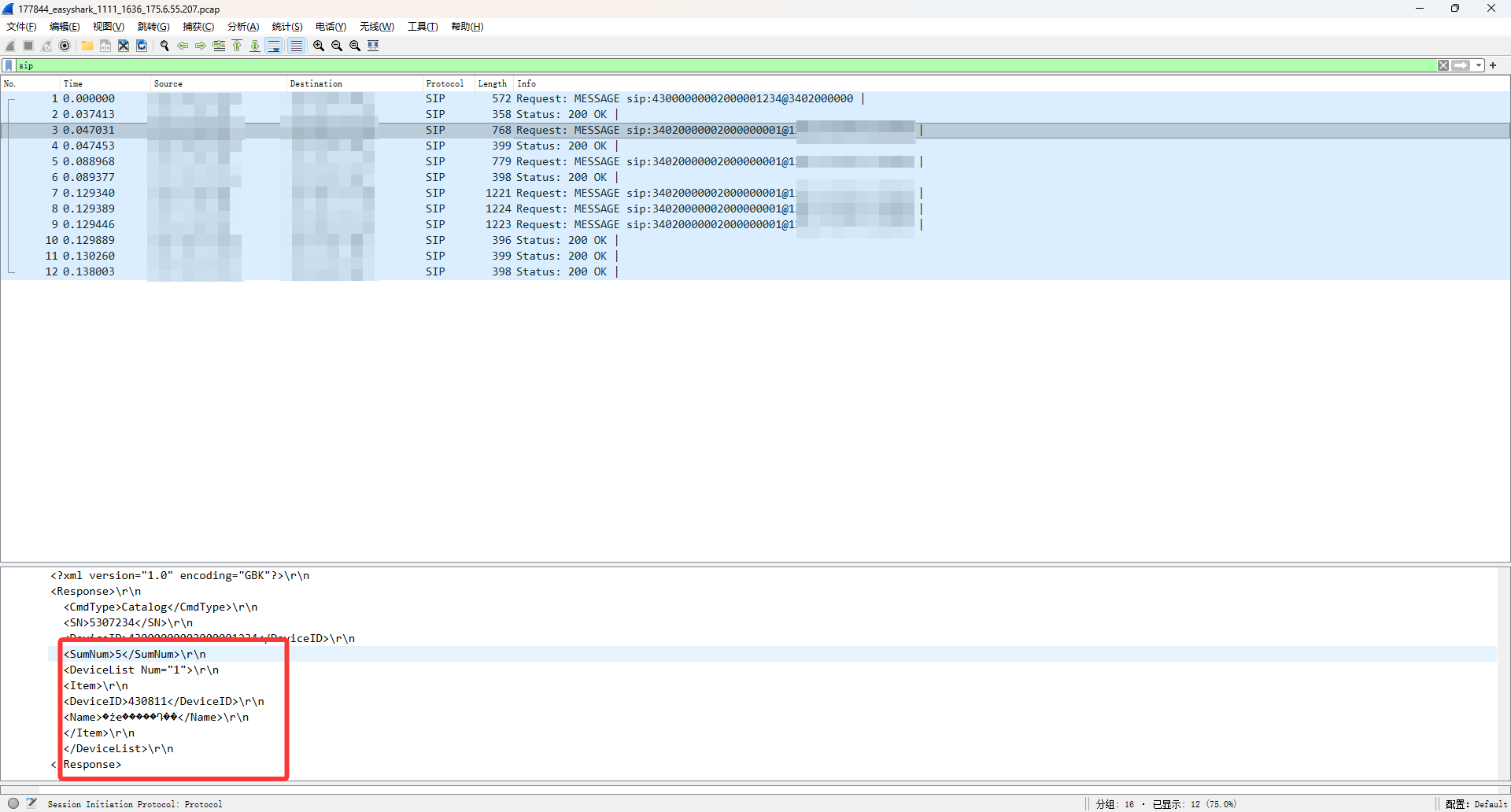Click the open capture file folder icon
This screenshot has width=1511, height=812.
pyautogui.click(x=87, y=46)
